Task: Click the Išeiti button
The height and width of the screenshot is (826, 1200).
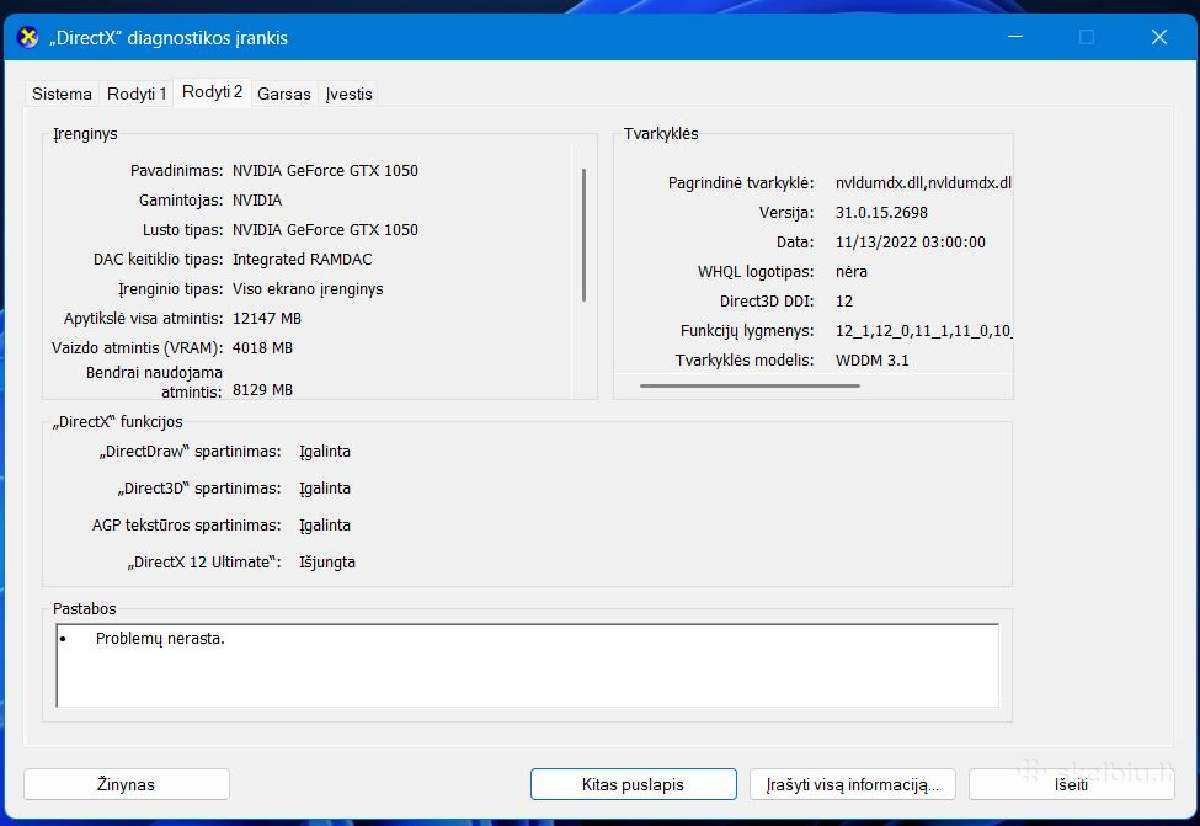Action: (x=1071, y=784)
